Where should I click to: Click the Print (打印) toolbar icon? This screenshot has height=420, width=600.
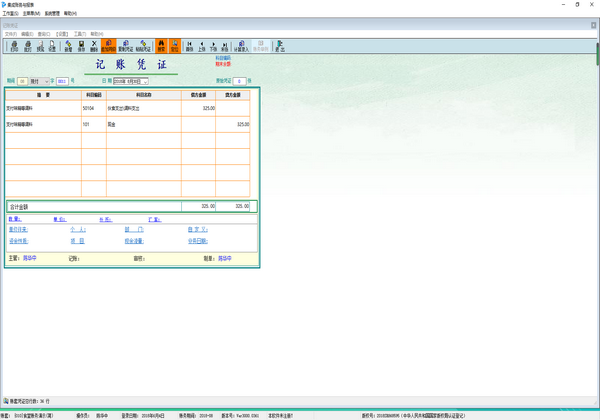tap(14, 46)
